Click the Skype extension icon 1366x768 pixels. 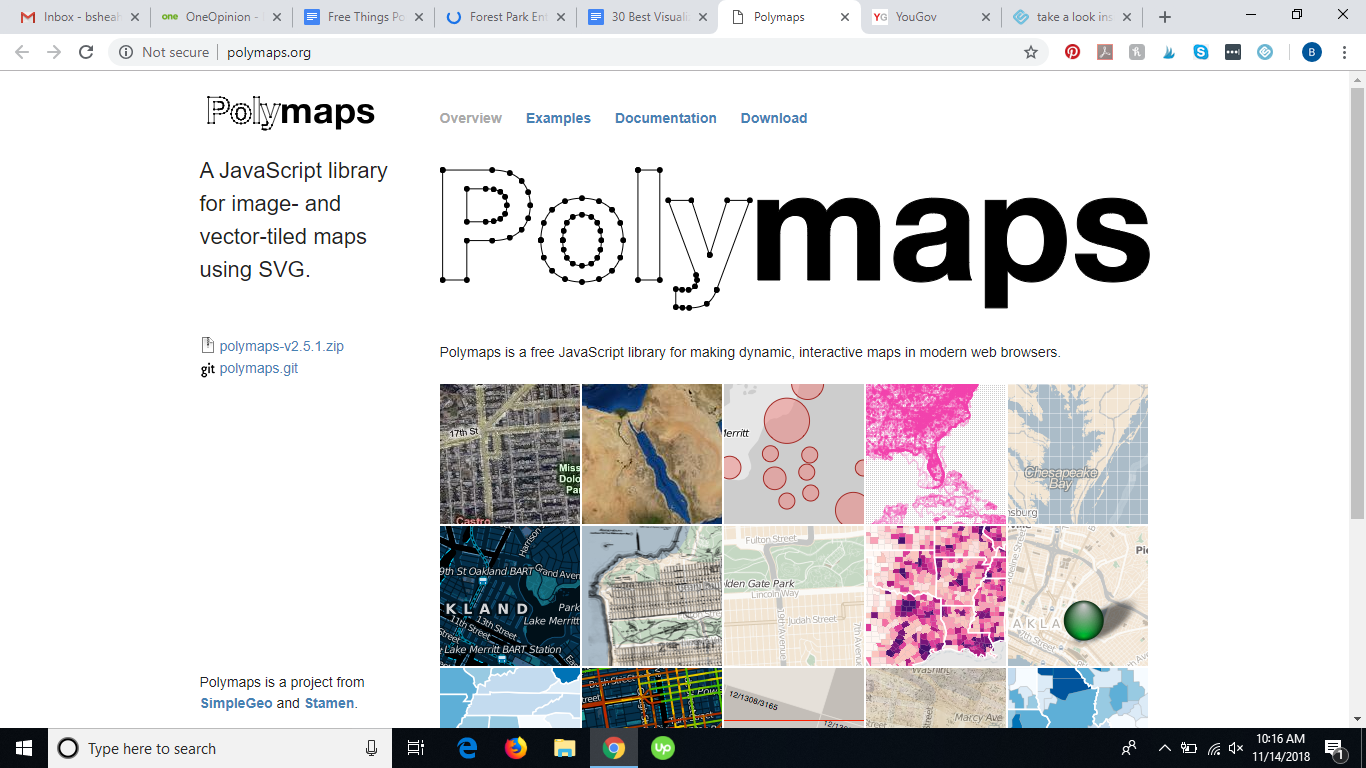click(1201, 52)
